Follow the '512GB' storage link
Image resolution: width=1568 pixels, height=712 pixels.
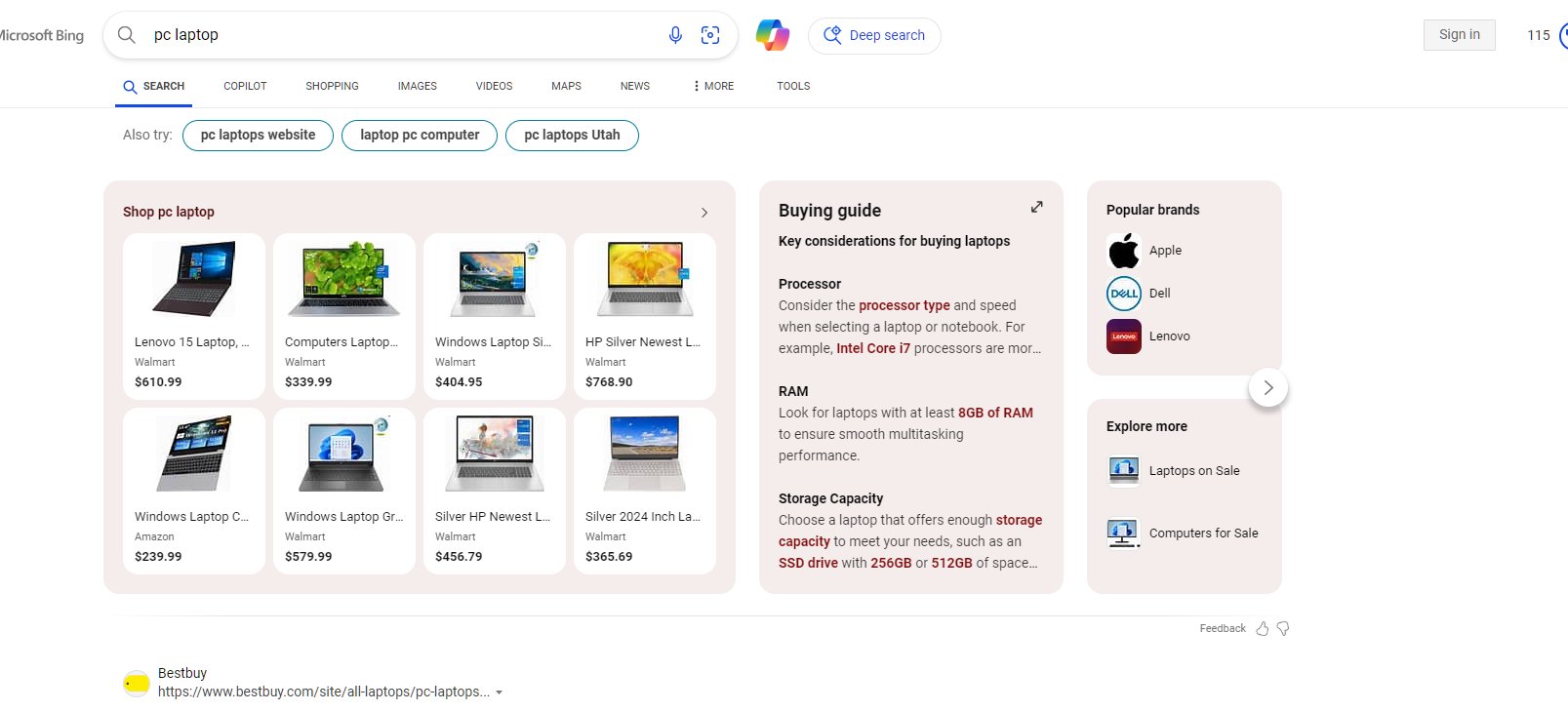pos(952,563)
